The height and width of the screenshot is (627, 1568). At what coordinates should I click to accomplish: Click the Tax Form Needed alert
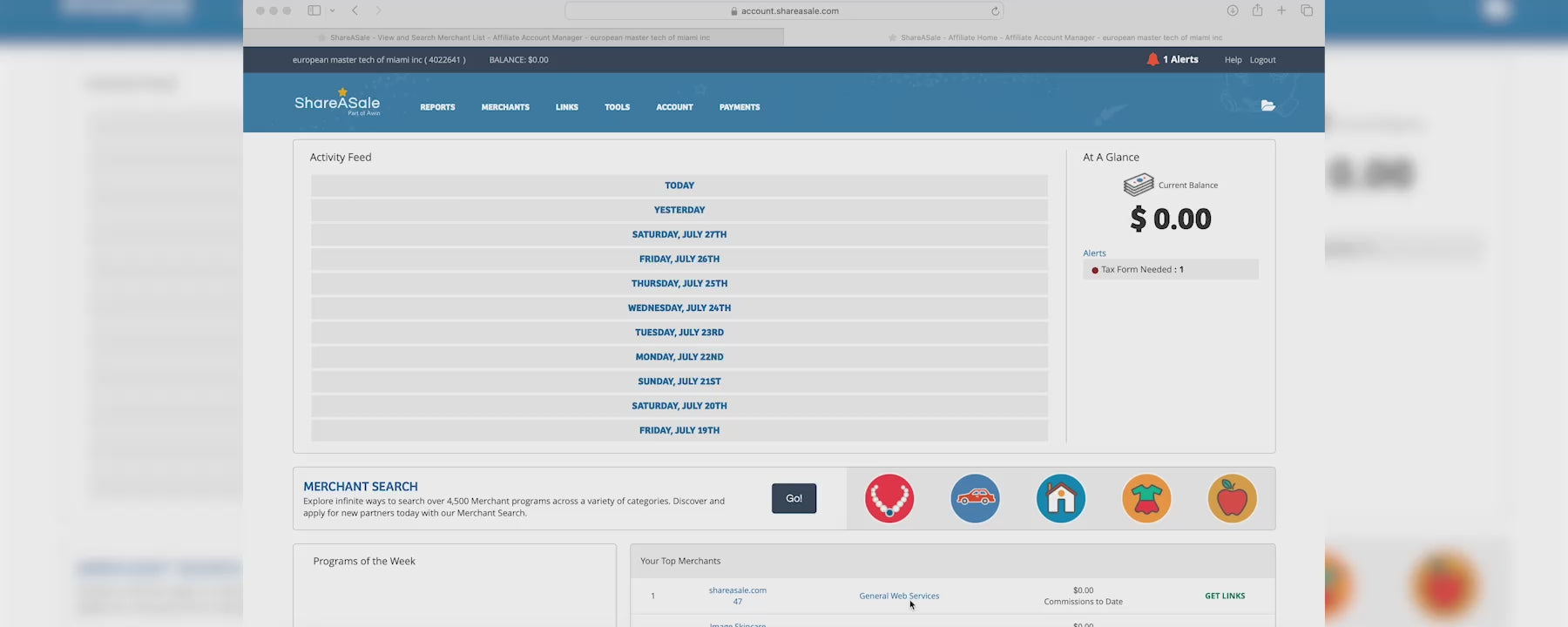pyautogui.click(x=1171, y=269)
